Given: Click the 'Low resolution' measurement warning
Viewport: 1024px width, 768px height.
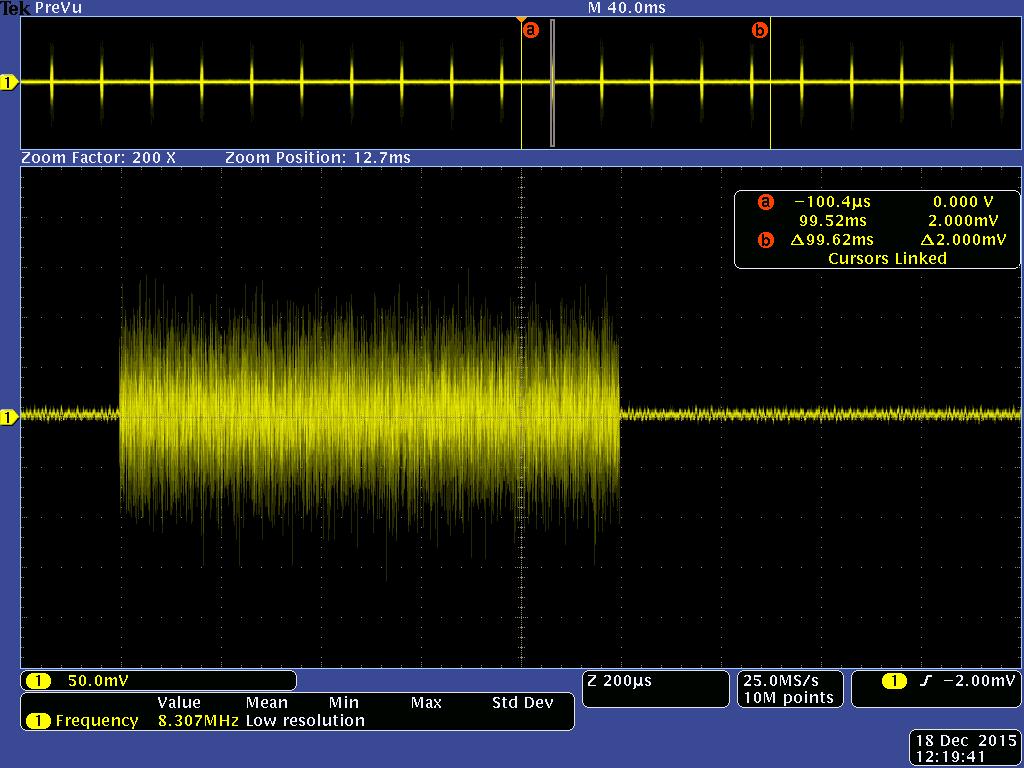Looking at the screenshot, I should [305, 721].
